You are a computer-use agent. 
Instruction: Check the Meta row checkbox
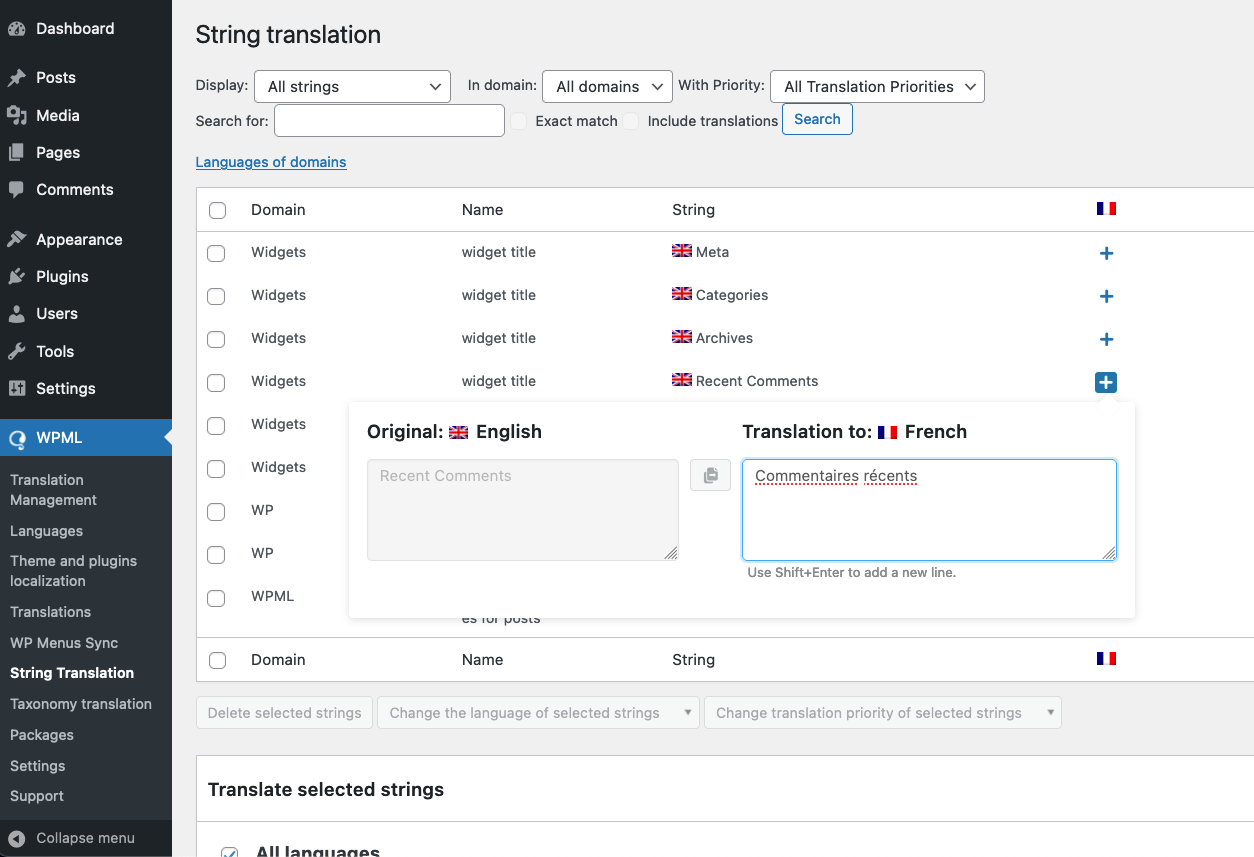pyautogui.click(x=216, y=253)
